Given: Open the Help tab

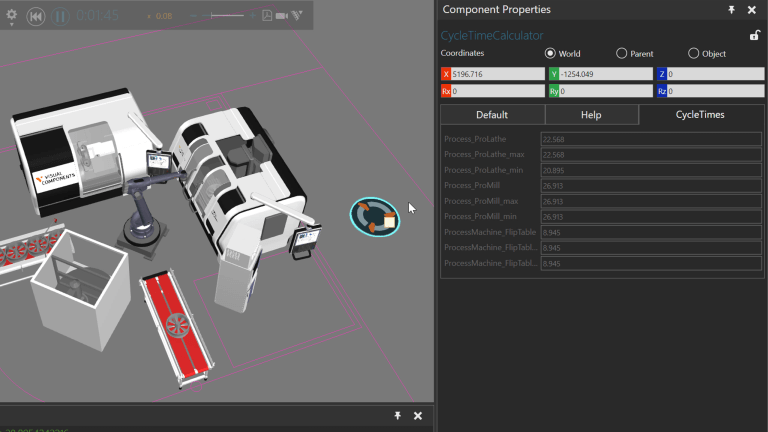Looking at the screenshot, I should click(591, 115).
